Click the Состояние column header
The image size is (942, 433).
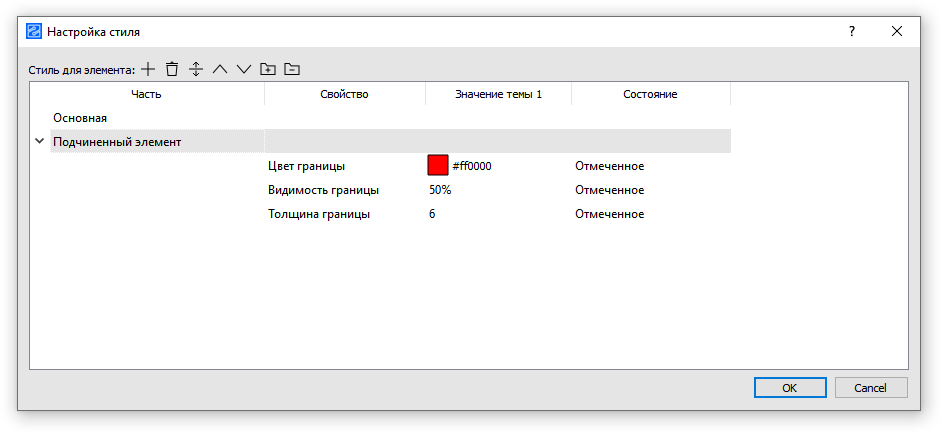click(650, 94)
